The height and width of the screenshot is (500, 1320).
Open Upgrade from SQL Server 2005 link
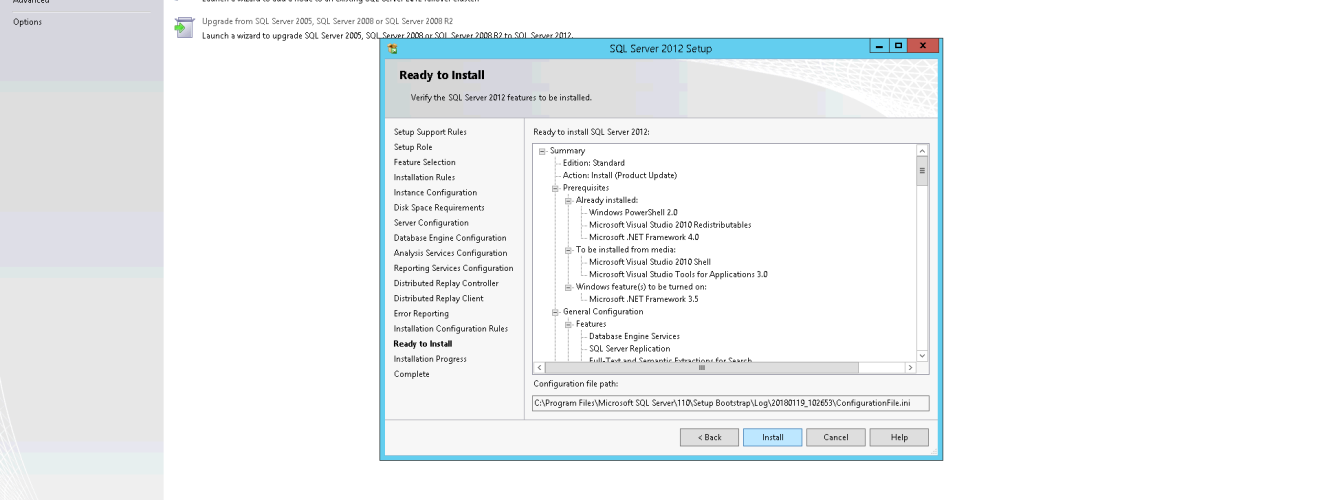[x=327, y=21]
